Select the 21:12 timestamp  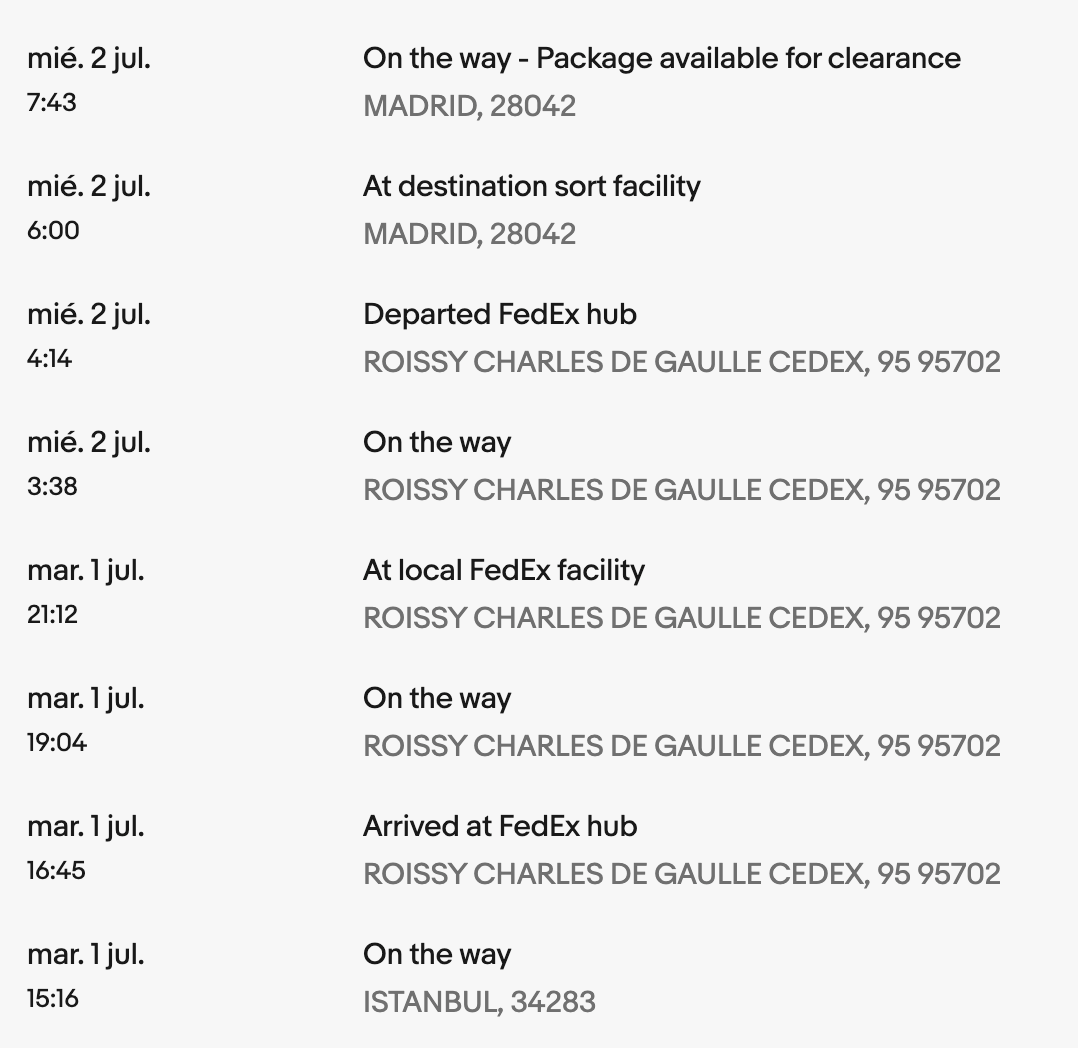click(x=52, y=615)
